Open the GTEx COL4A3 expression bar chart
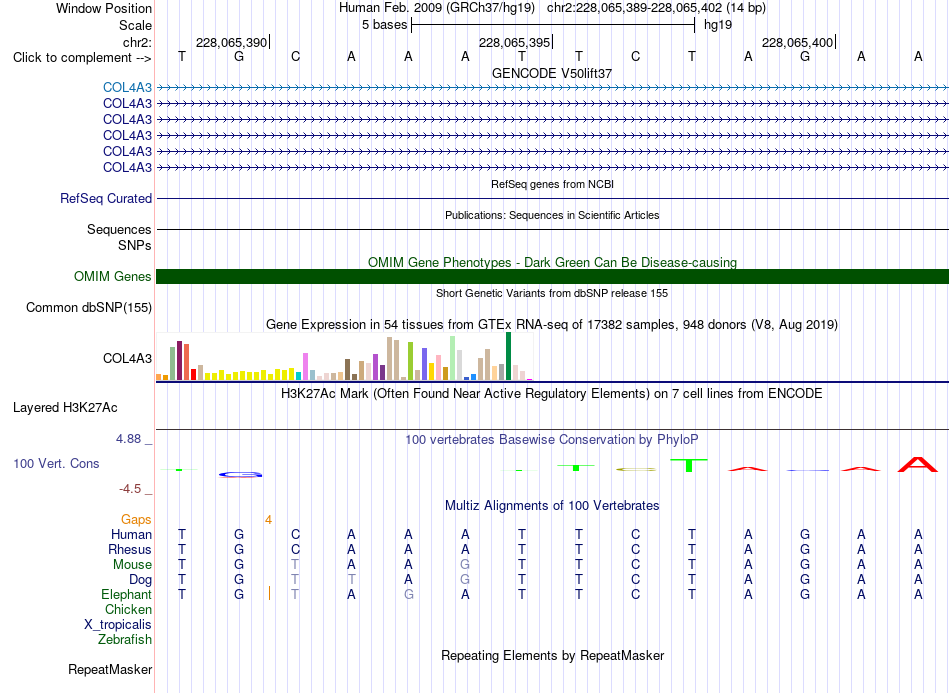 tap(344, 356)
